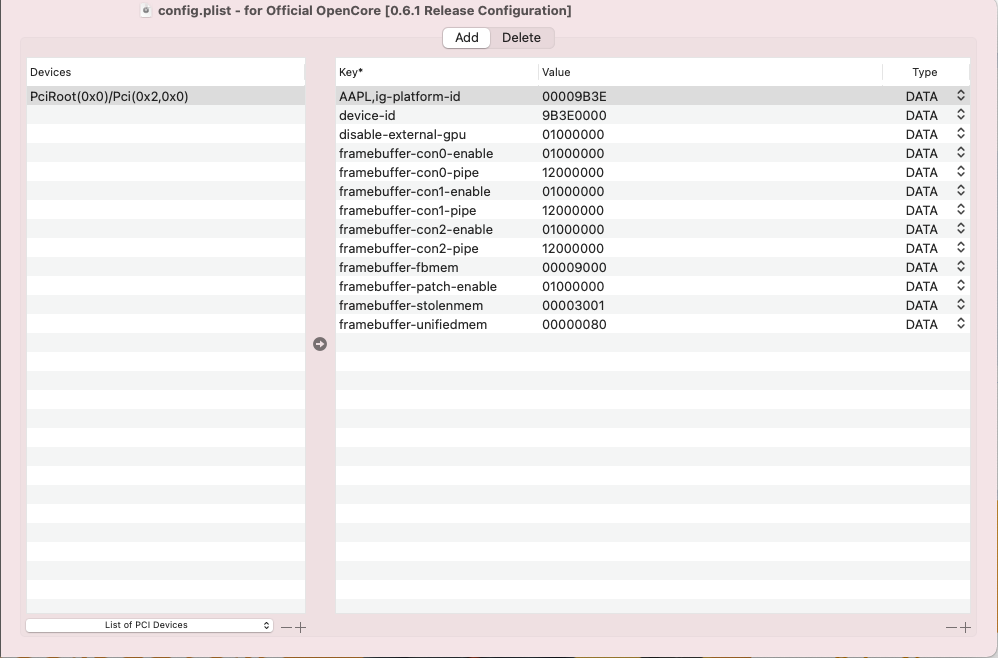Click the framebuffer-con1-pipe value 12000000
This screenshot has height=658, width=998.
click(x=573, y=210)
